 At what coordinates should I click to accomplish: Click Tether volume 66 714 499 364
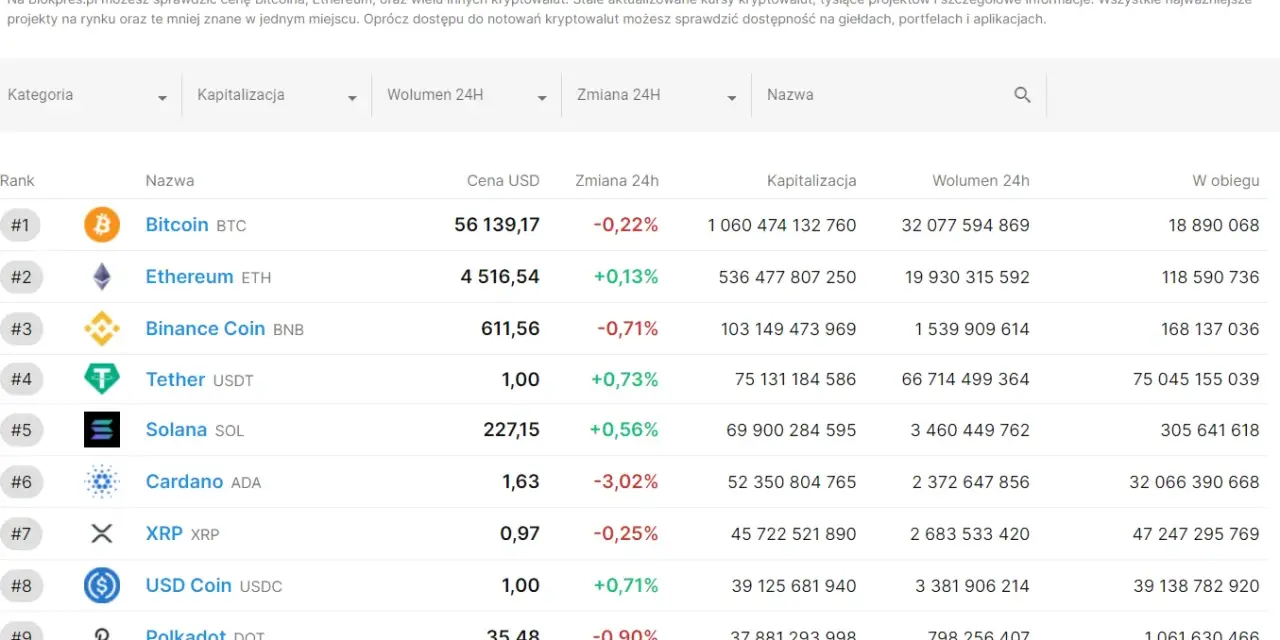(x=966, y=379)
